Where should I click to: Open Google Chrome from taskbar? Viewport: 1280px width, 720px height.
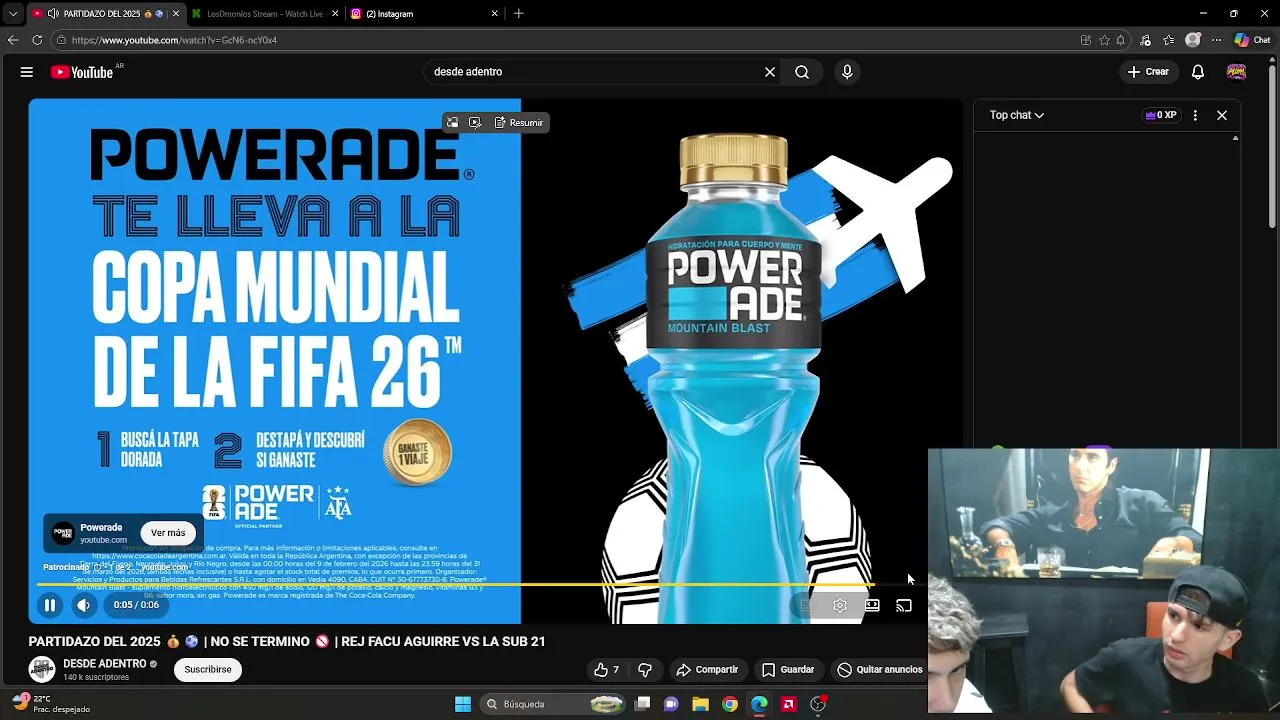(730, 704)
